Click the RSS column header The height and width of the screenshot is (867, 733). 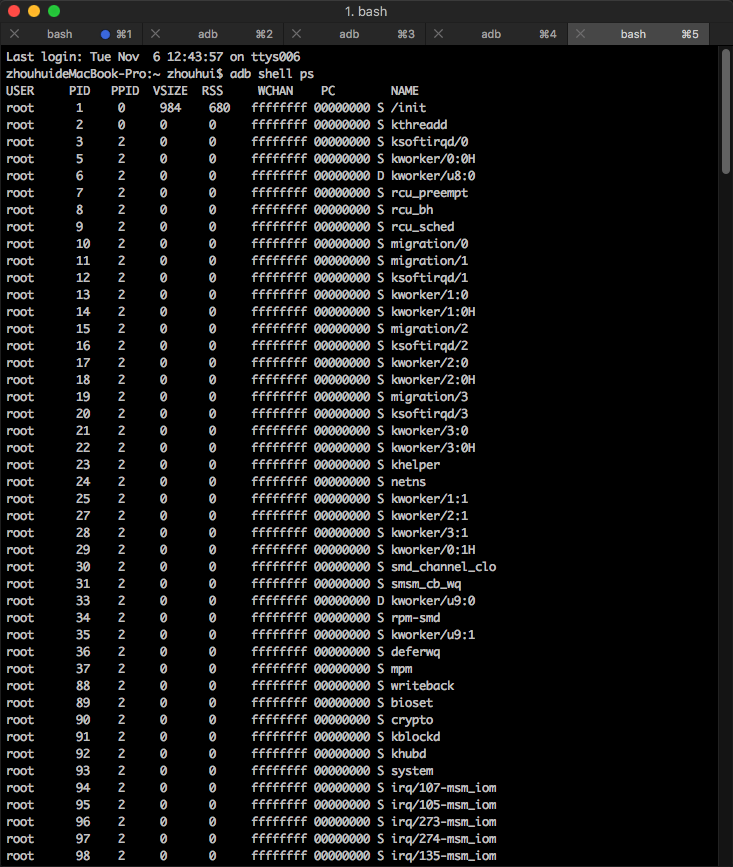[212, 91]
